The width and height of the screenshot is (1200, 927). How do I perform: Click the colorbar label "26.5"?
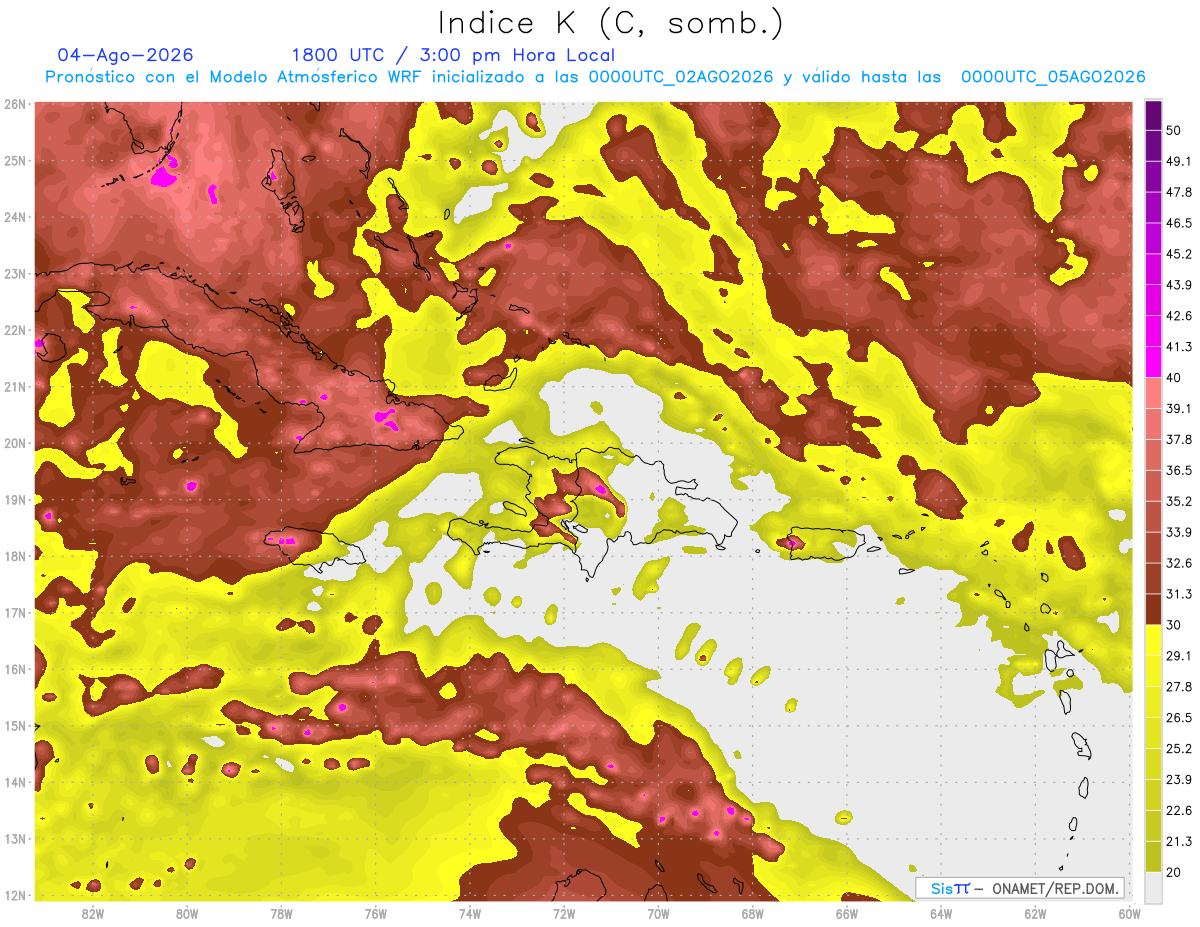[1177, 718]
